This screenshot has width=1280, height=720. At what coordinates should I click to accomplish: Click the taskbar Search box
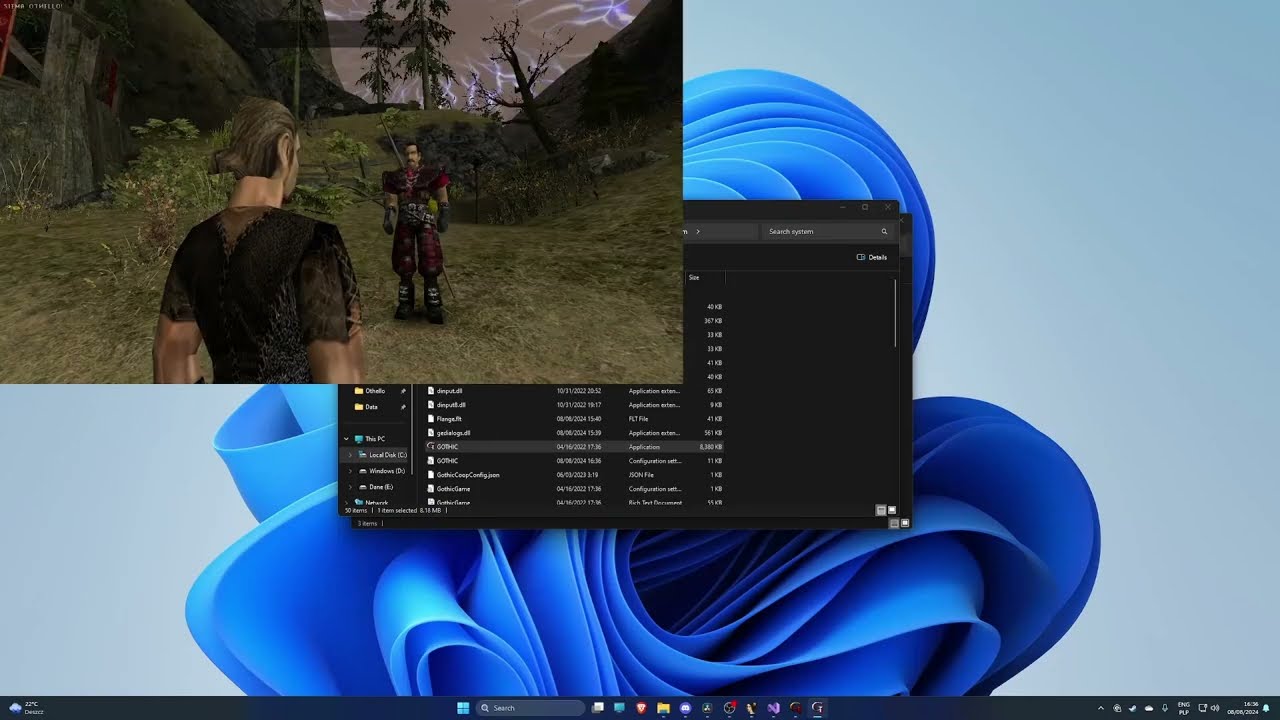(x=530, y=708)
